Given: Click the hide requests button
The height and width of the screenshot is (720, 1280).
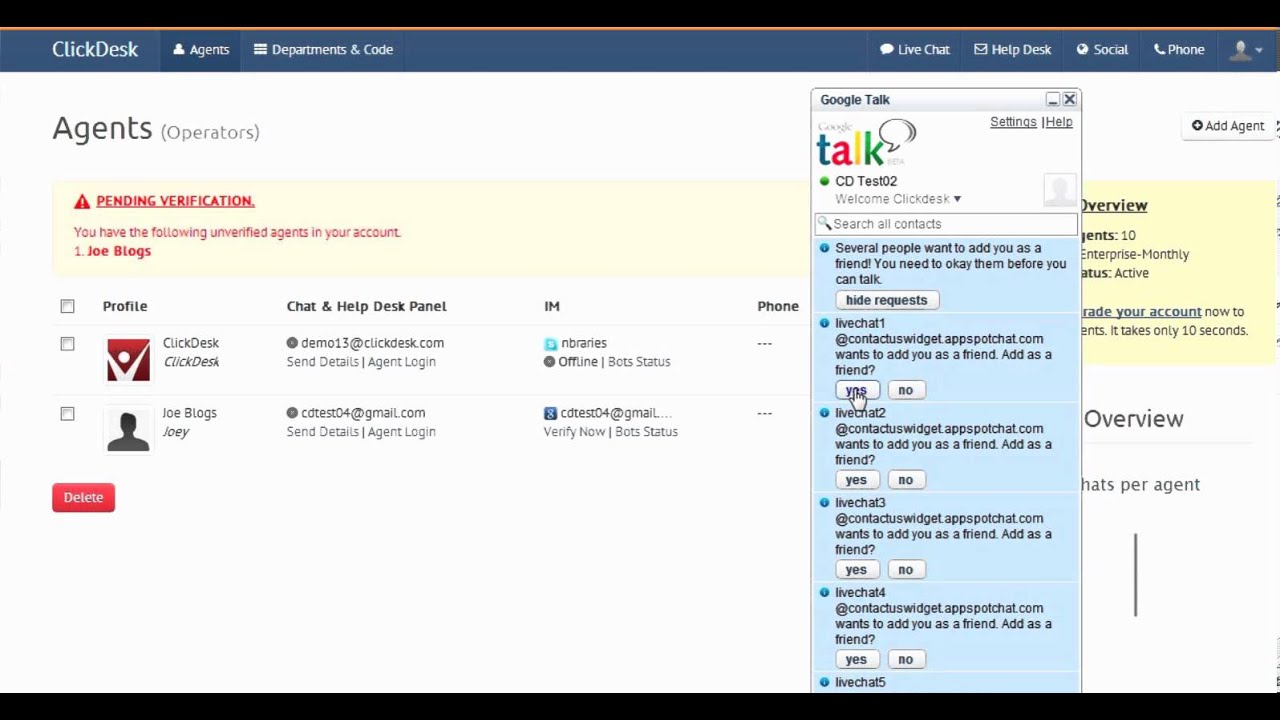Looking at the screenshot, I should point(886,300).
